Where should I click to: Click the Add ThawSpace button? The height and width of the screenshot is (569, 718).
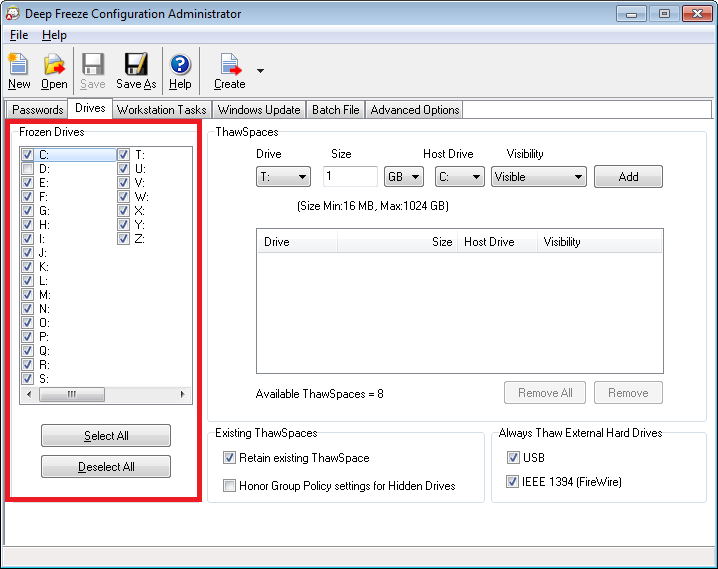pyautogui.click(x=628, y=177)
